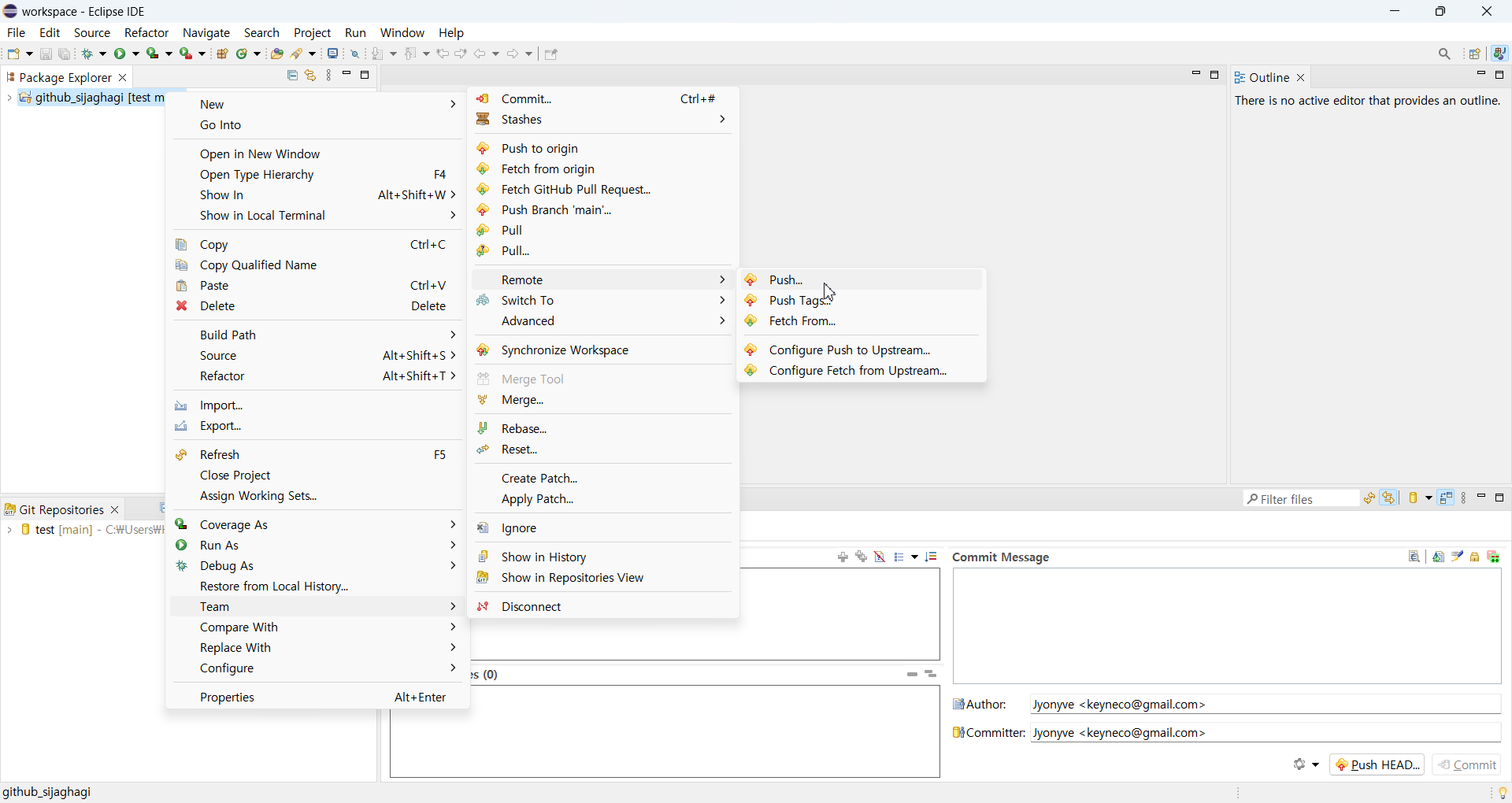Toggle the Java perspective button
Image resolution: width=1512 pixels, height=803 pixels.
coord(1500,54)
